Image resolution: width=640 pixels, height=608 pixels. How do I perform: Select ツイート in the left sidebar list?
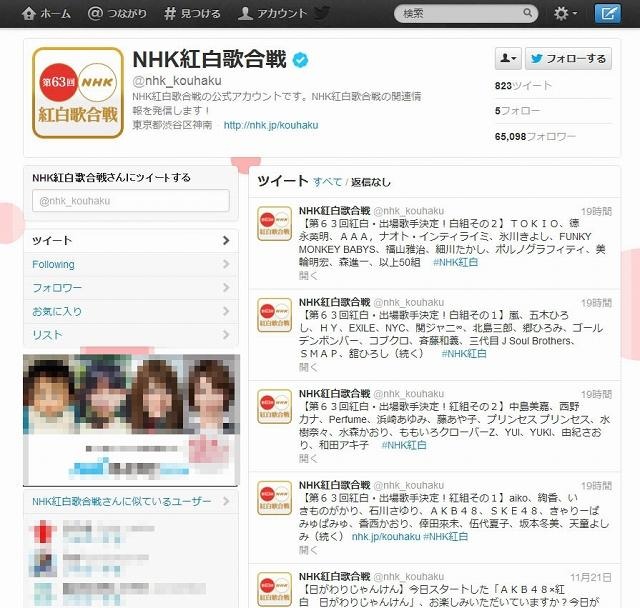pos(131,240)
